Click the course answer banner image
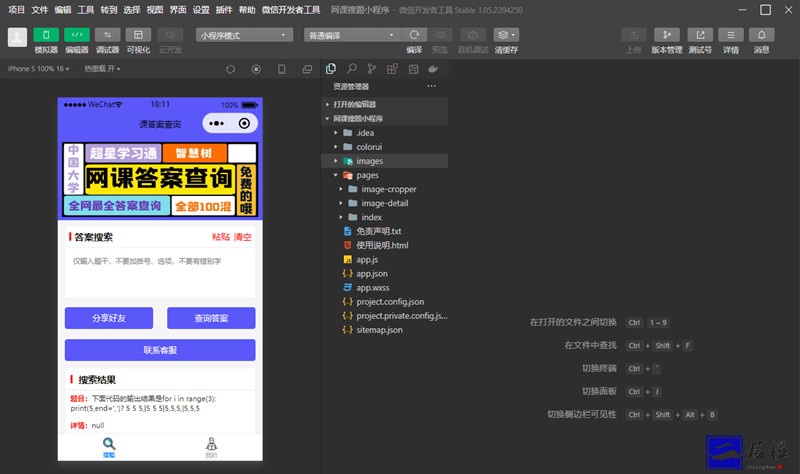800x474 pixels. point(160,180)
